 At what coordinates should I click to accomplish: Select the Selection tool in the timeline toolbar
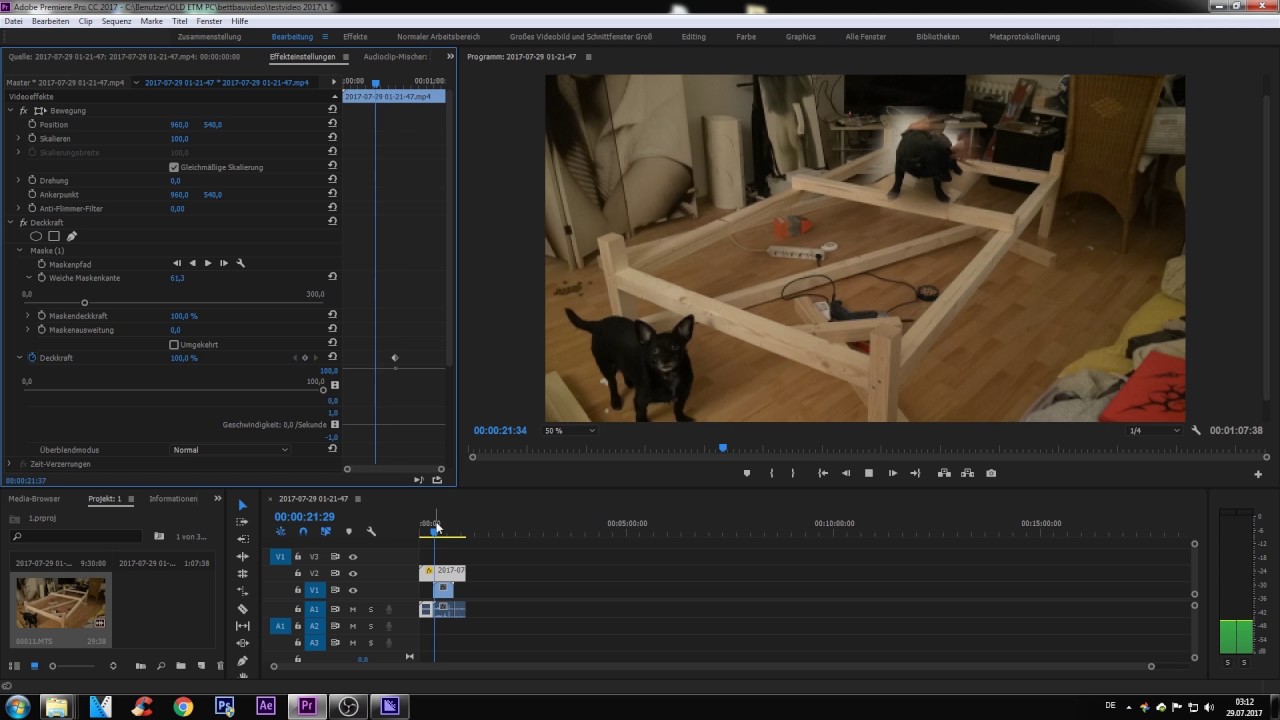coord(242,505)
